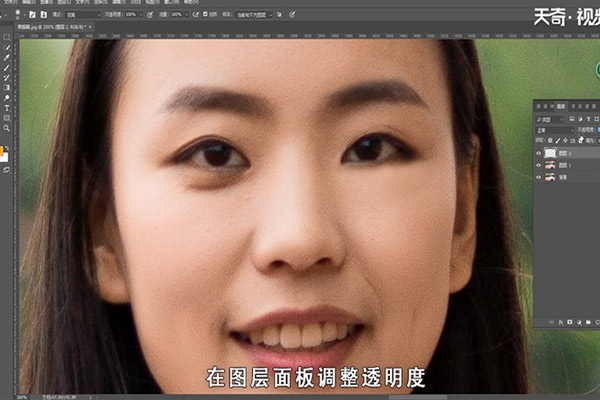Screen dimensions: 600x400
Task: Select the Rectangular Marquee tool
Action: click(x=7, y=38)
